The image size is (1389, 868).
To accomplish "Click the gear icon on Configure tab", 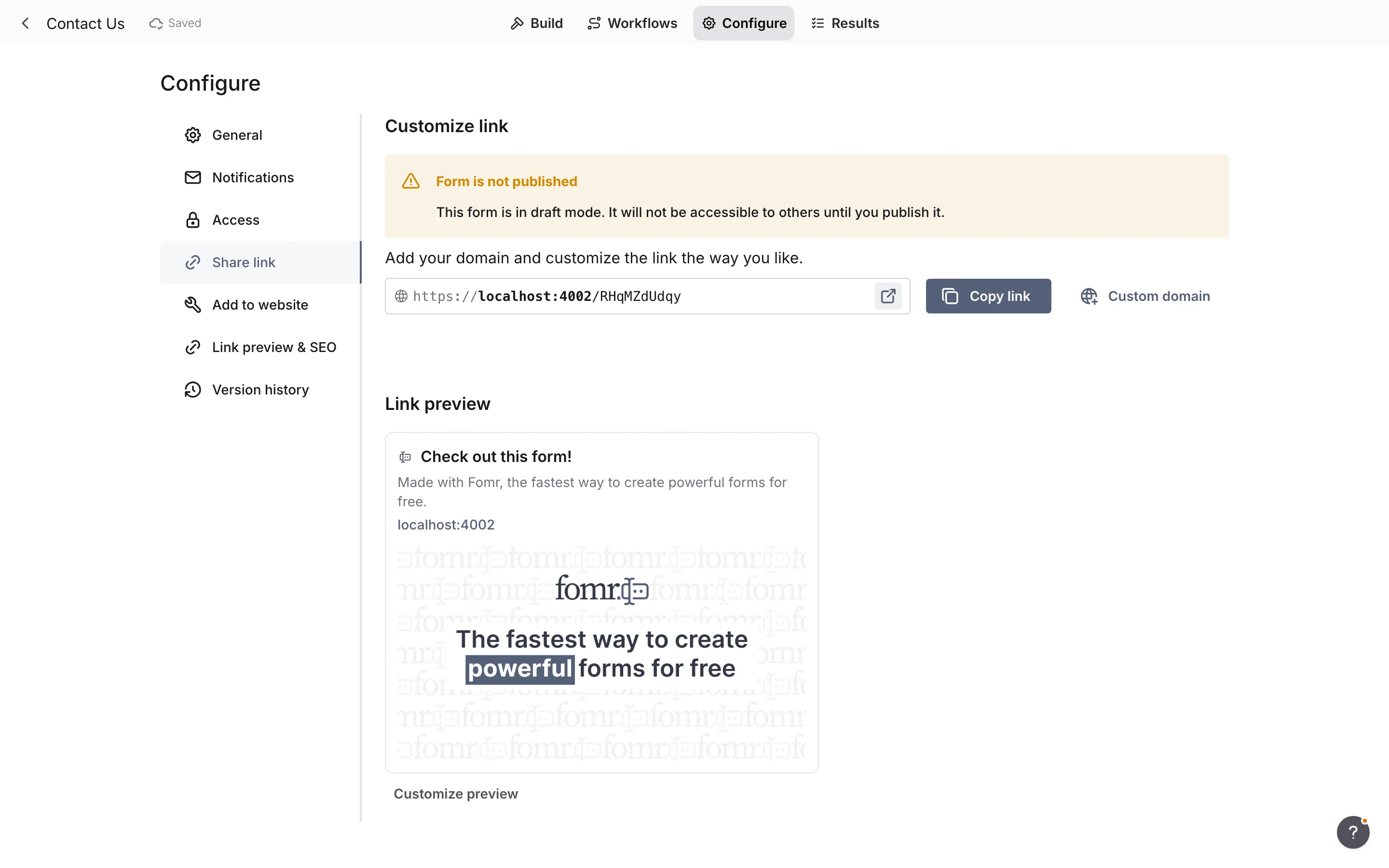I will tap(709, 23).
